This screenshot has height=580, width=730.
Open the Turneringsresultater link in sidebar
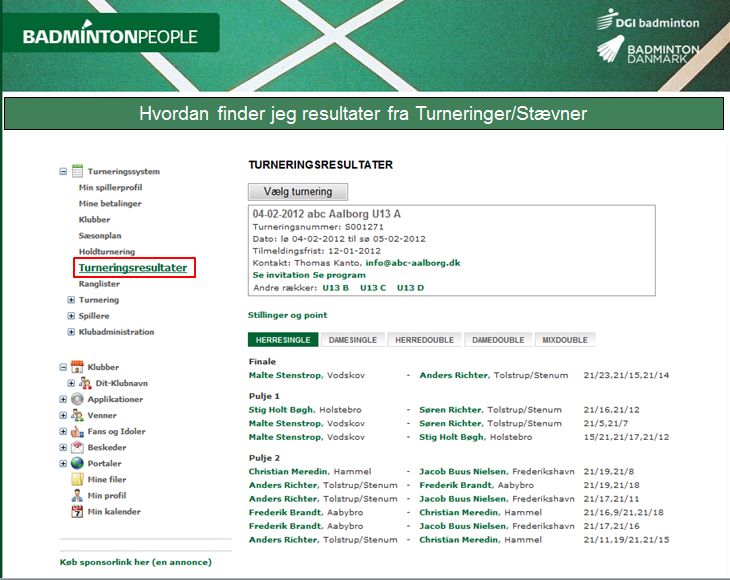tap(133, 268)
